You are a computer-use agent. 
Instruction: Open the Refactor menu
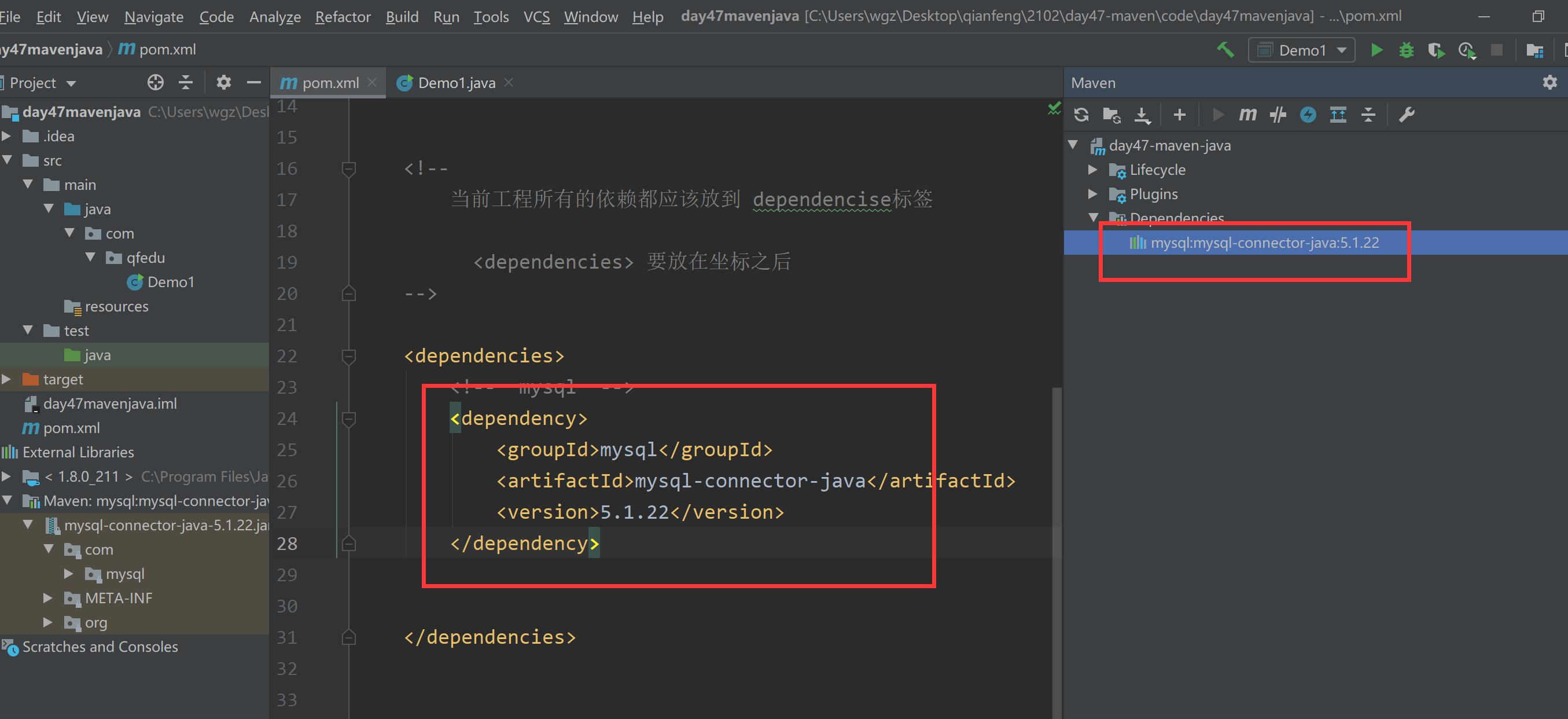tap(343, 16)
